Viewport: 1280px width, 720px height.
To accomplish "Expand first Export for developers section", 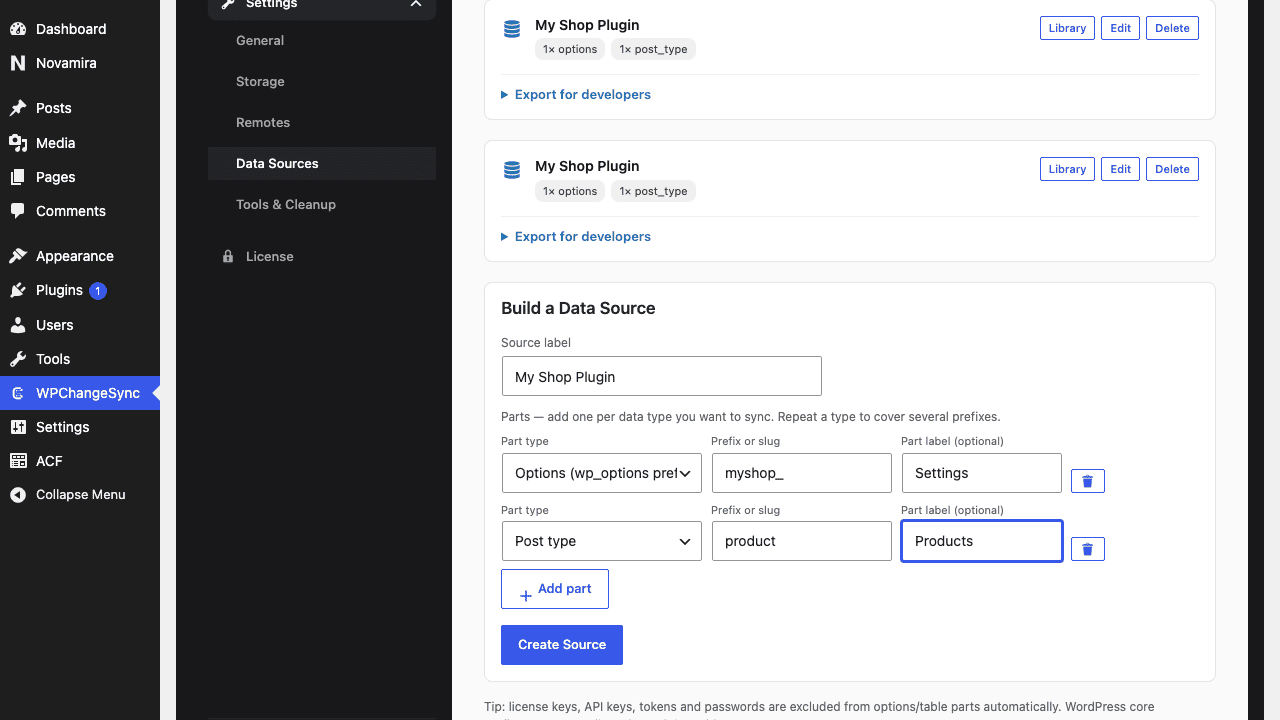I will point(576,94).
